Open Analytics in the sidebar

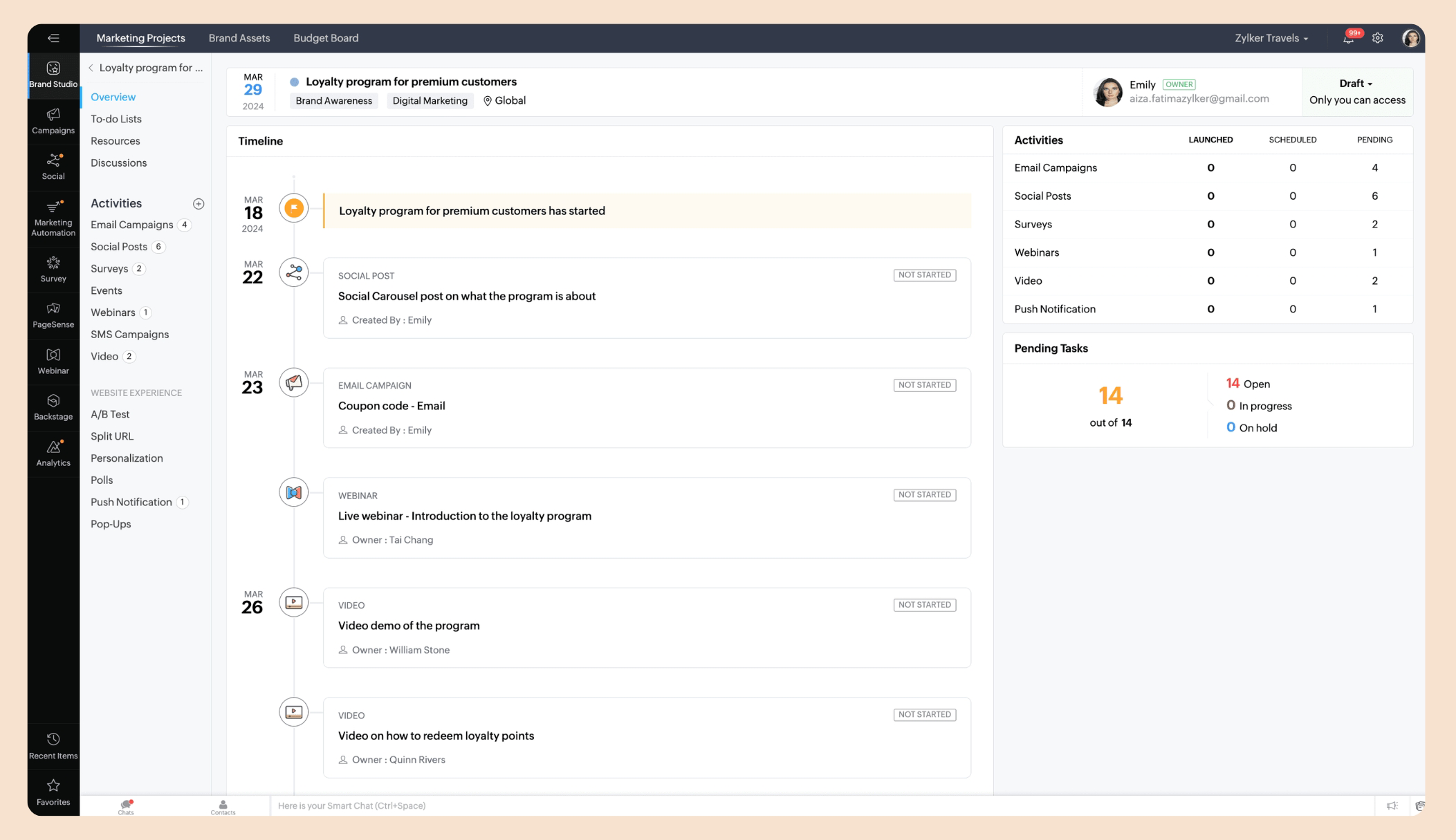point(53,453)
